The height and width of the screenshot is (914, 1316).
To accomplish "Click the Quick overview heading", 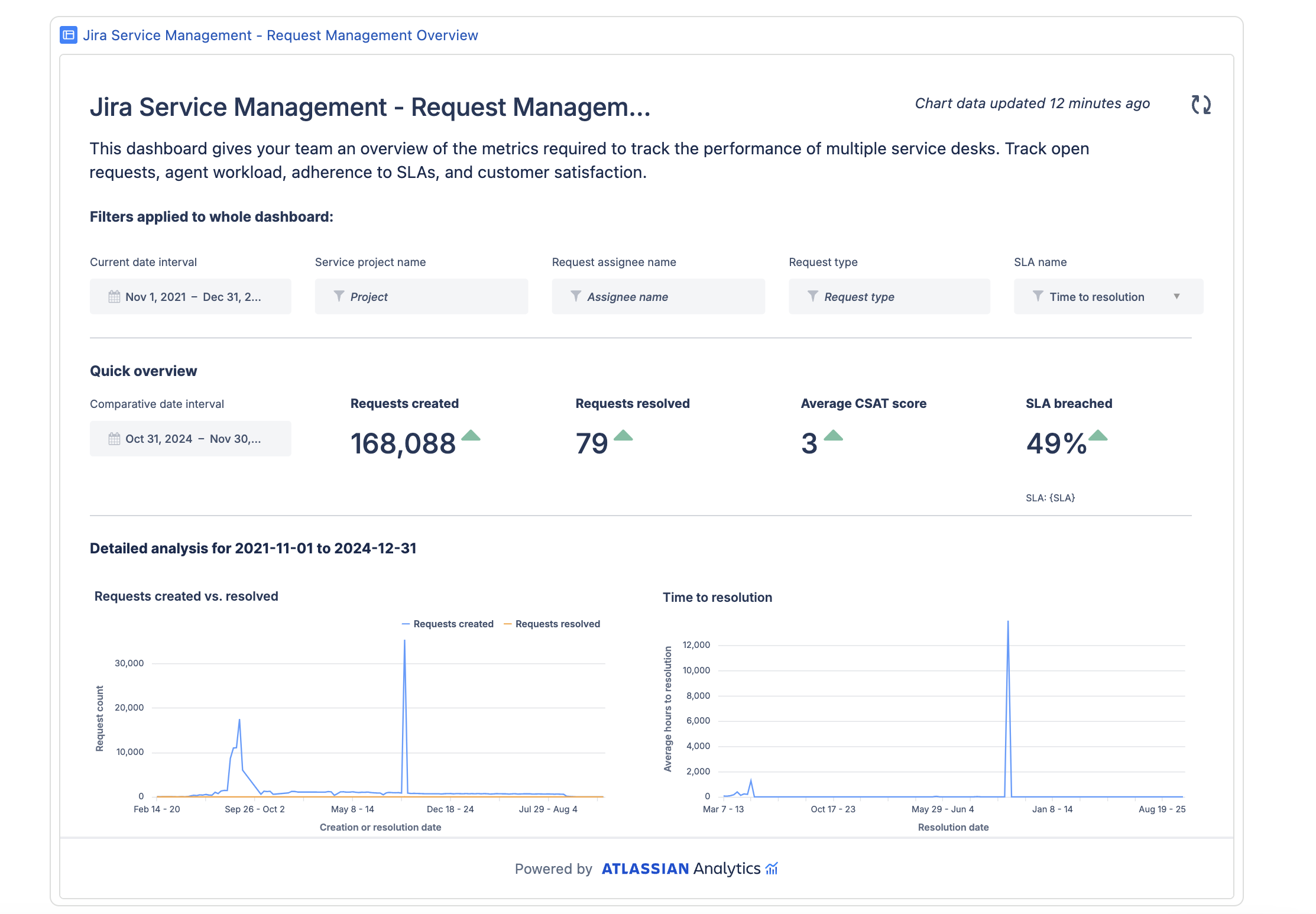I will [143, 371].
